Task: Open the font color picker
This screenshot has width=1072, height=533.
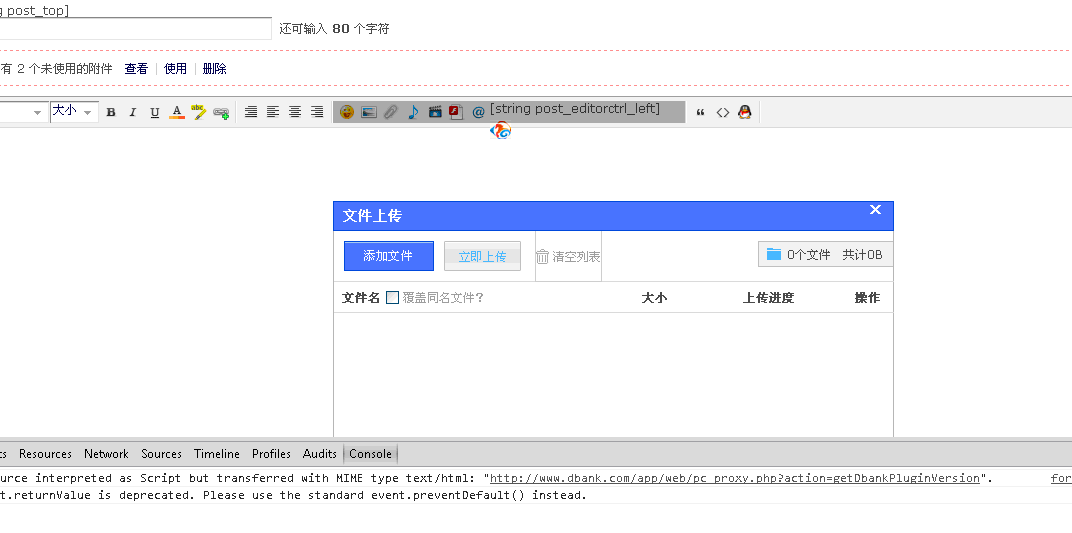Action: click(176, 113)
